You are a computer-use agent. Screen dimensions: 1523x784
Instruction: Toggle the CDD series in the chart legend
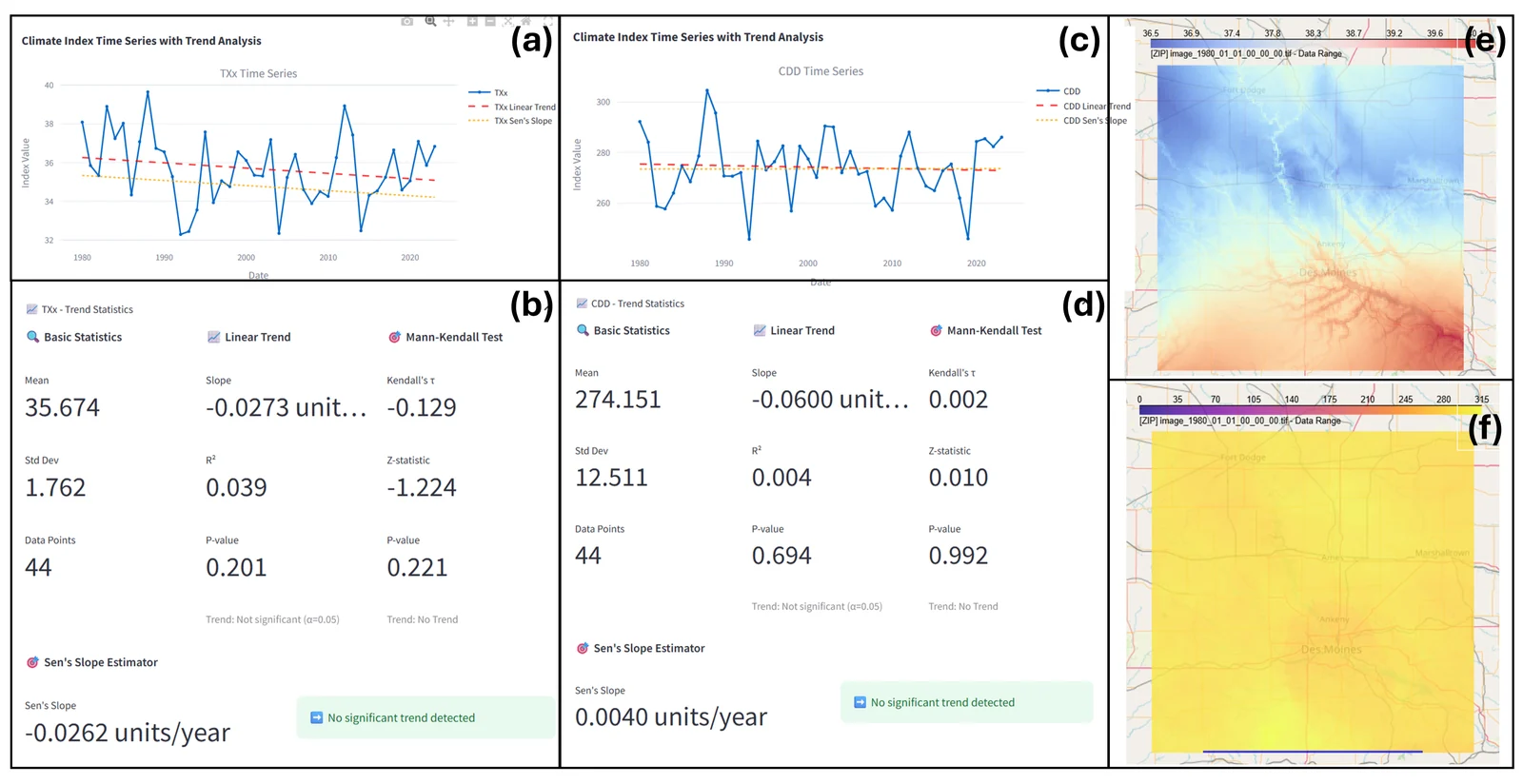(x=1058, y=91)
